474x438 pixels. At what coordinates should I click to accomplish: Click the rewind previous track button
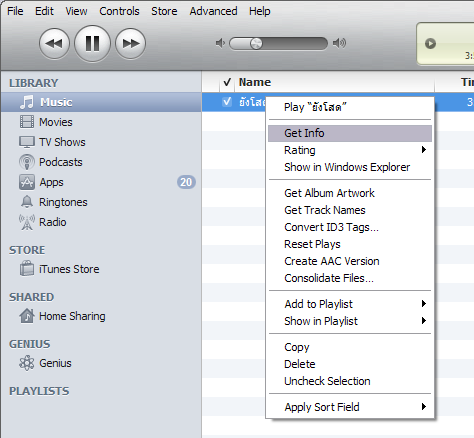54,44
